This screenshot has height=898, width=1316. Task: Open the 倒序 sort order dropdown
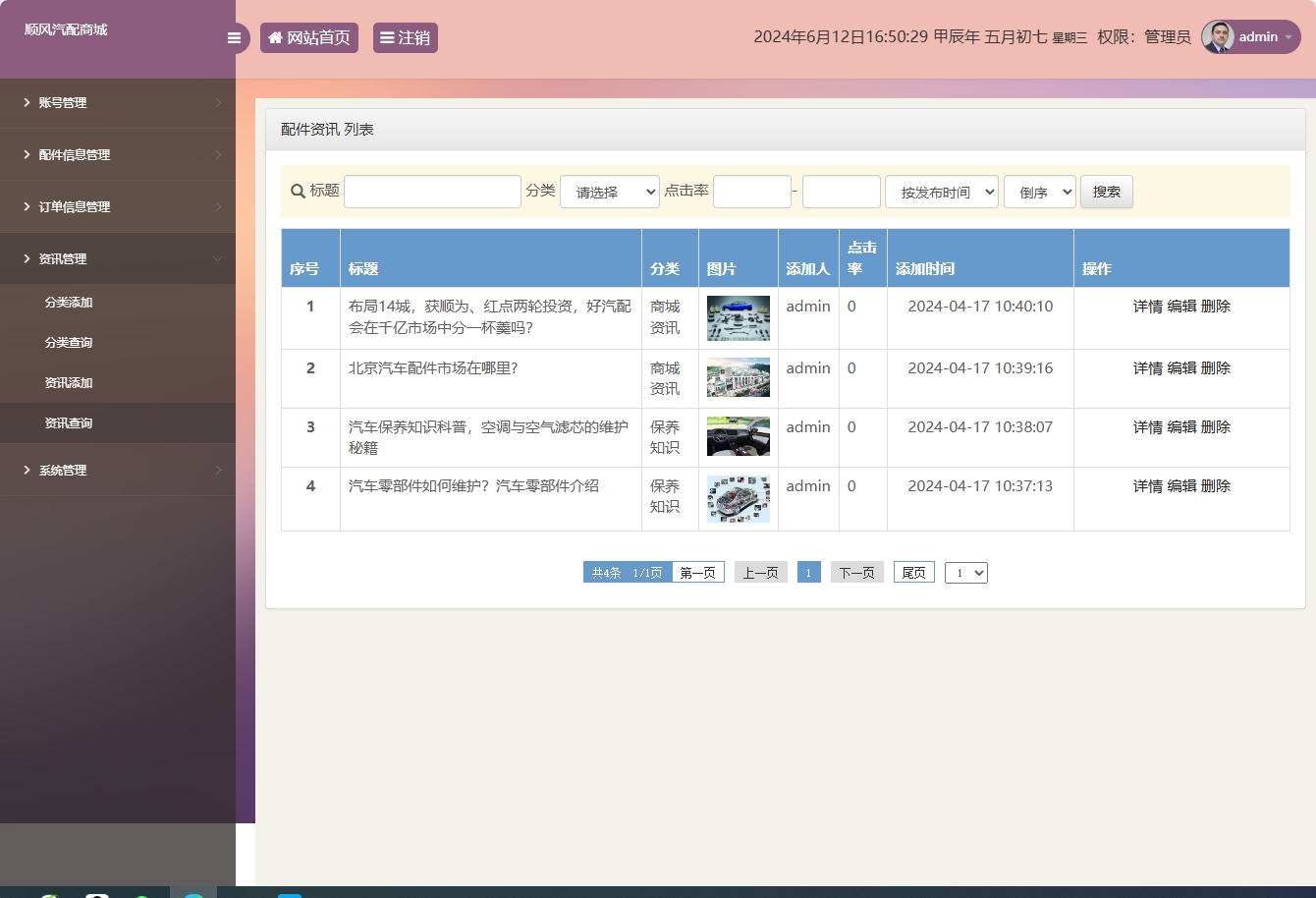click(1039, 192)
